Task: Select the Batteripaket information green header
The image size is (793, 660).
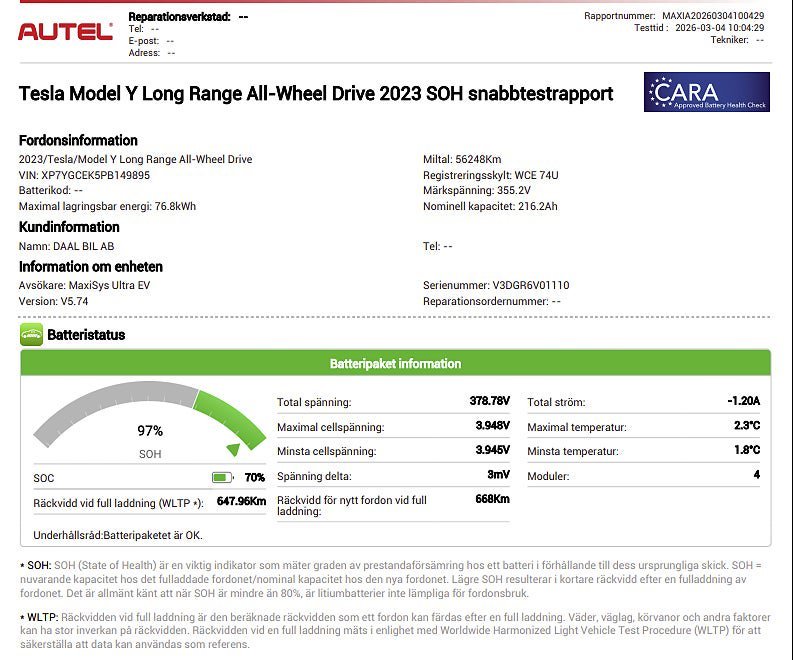Action: pos(395,364)
